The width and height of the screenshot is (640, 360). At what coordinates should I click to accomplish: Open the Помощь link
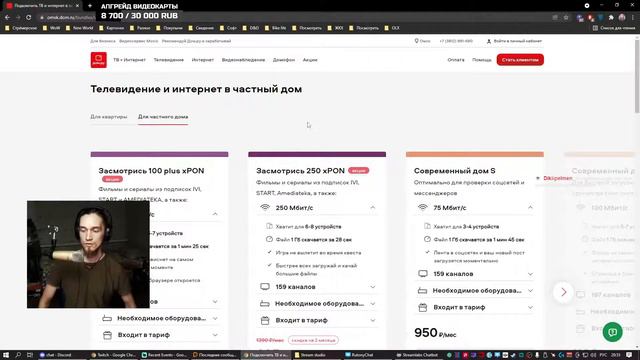482,60
